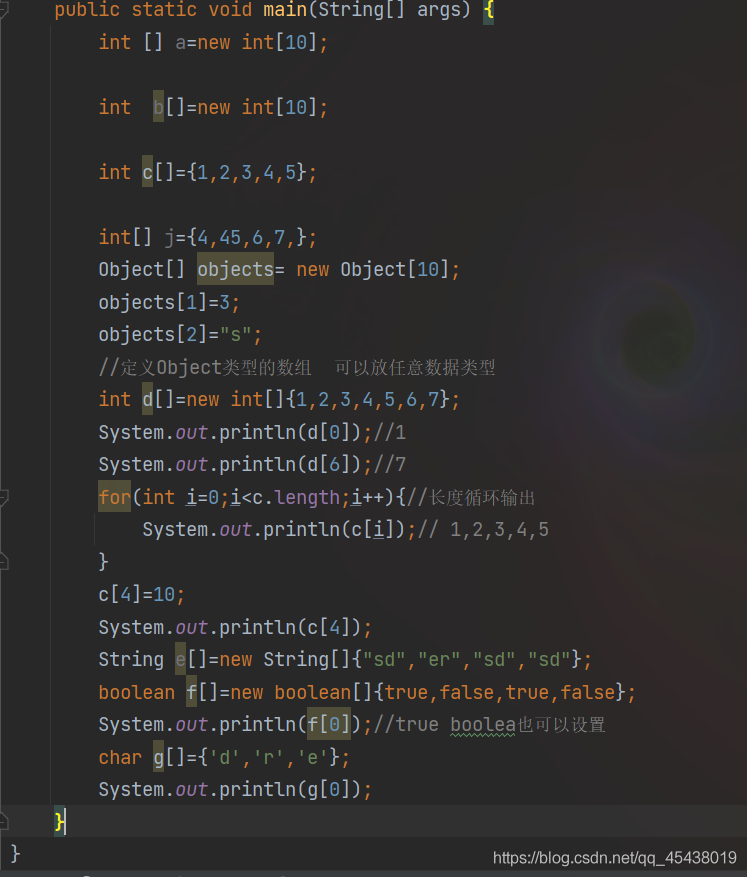The width and height of the screenshot is (747, 877).
Task: Click 'c.length' in the for loop condition
Action: coord(296,497)
